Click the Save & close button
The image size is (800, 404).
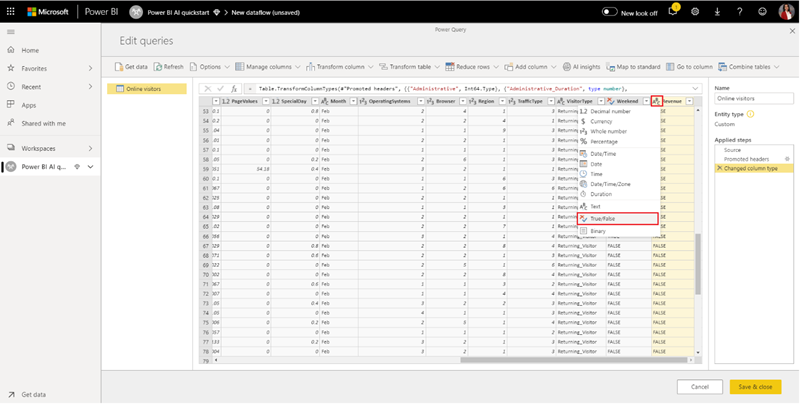756,386
